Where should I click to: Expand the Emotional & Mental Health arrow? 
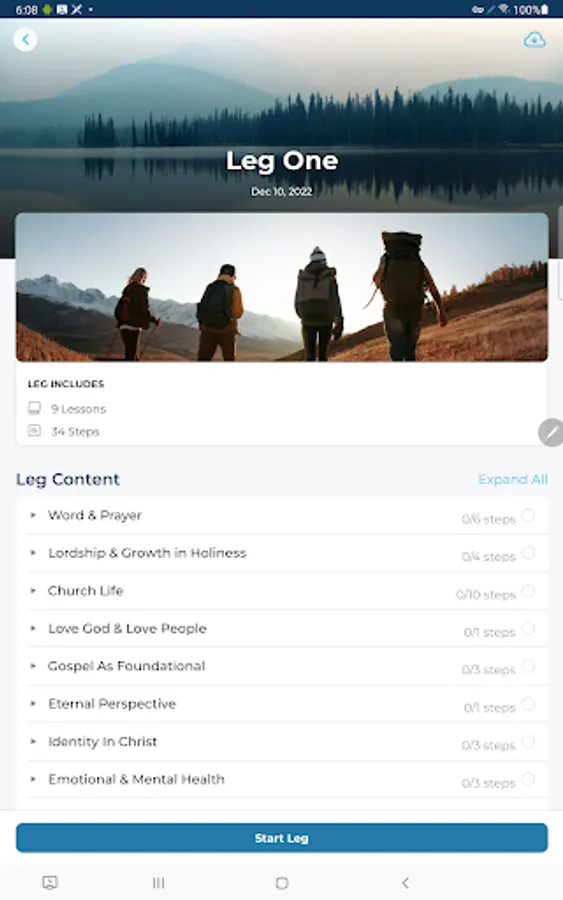[33, 779]
